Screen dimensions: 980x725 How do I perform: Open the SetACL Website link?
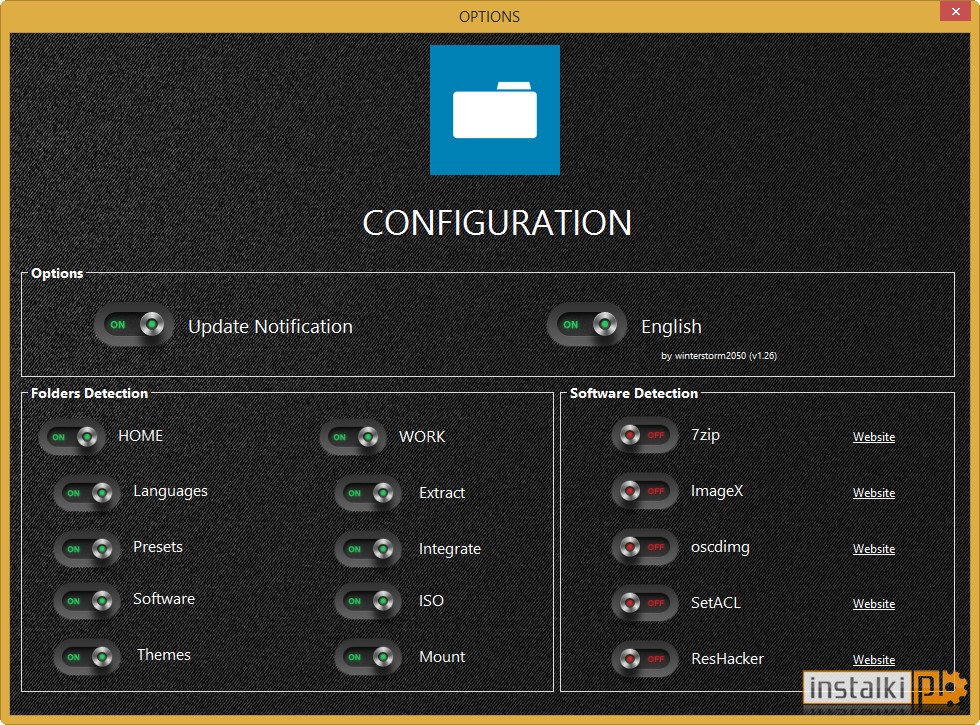pyautogui.click(x=874, y=604)
